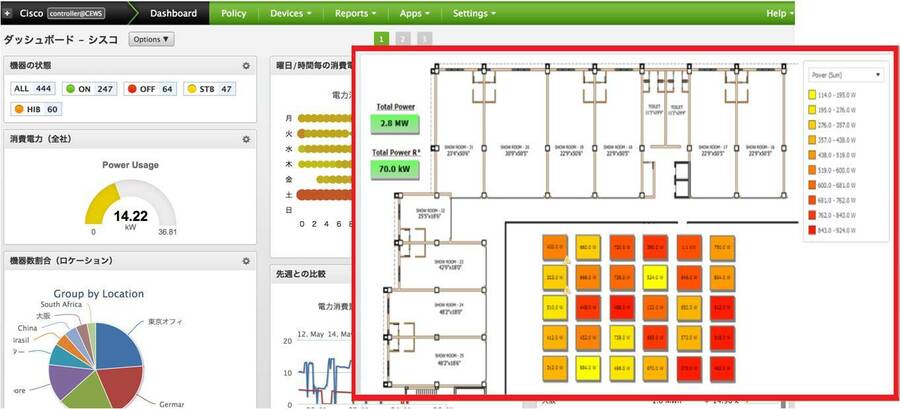
Task: Open settings gear for 消費電力（全社） panel
Action: 246,139
